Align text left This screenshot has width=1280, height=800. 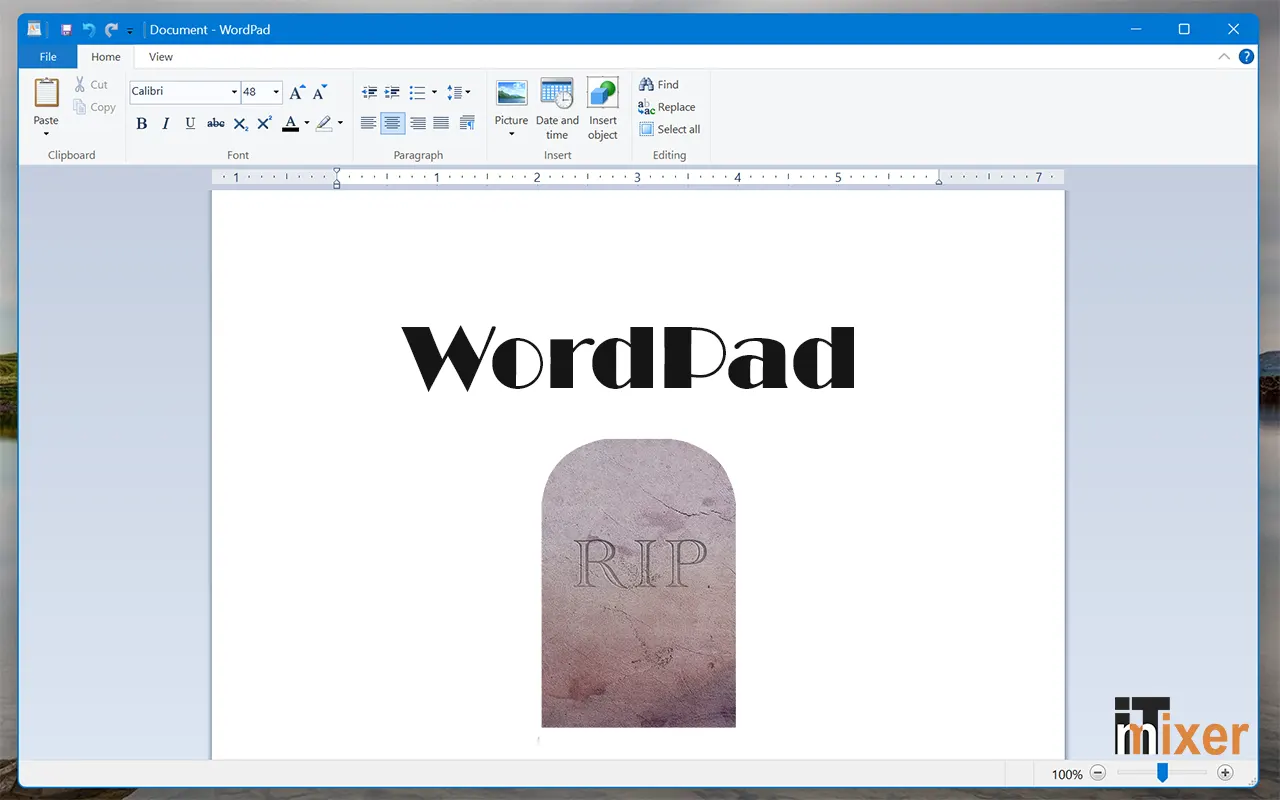point(369,123)
